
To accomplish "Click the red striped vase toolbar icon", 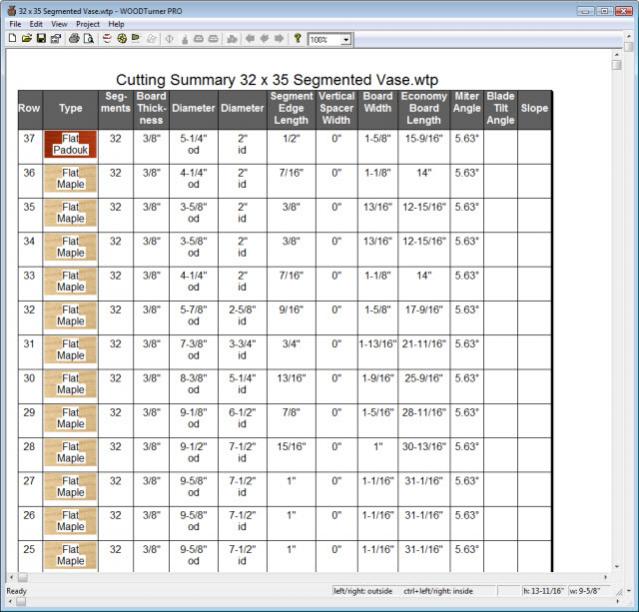I will 107,39.
